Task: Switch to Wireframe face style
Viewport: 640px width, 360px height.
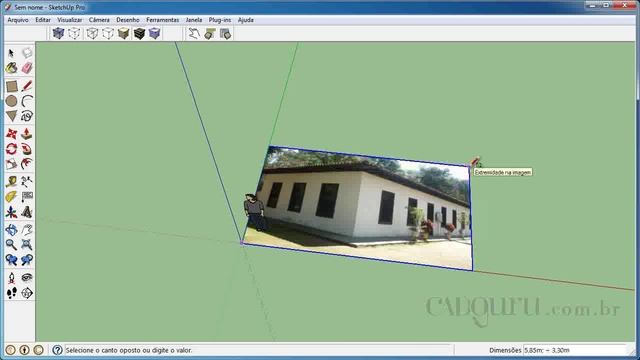Action: 92,33
